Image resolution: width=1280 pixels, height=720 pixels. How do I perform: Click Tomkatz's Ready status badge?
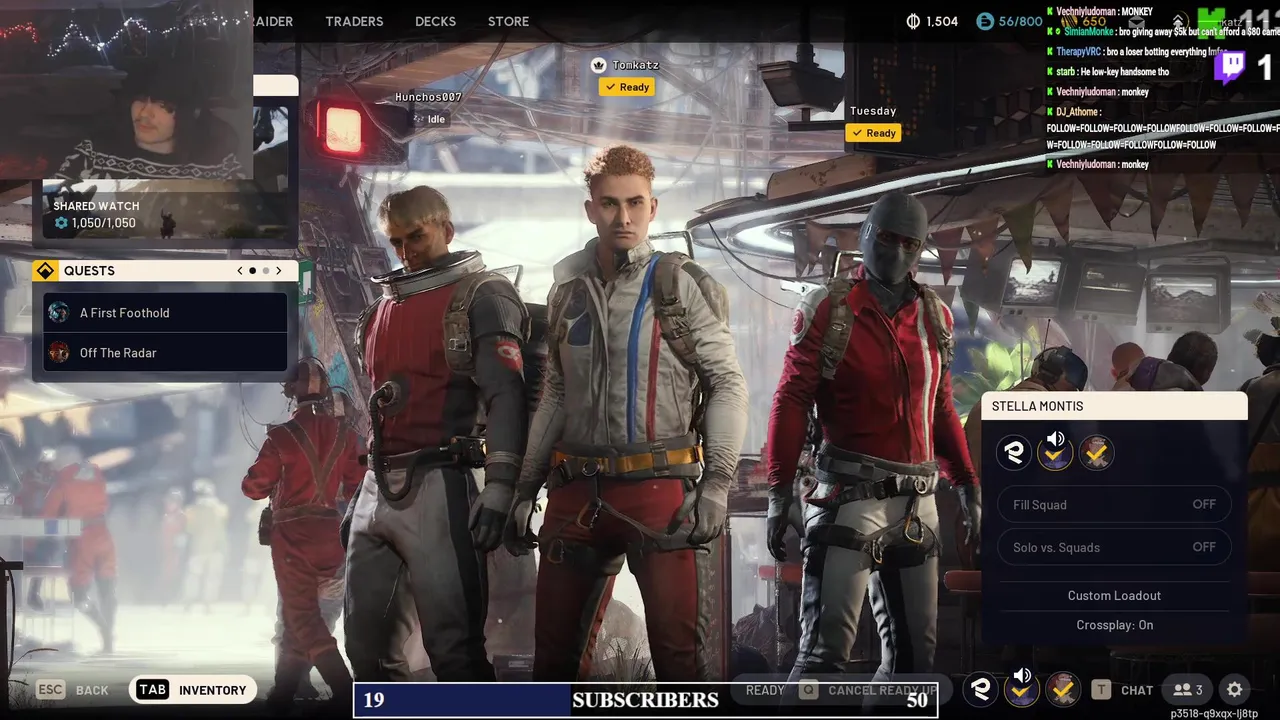pos(627,87)
